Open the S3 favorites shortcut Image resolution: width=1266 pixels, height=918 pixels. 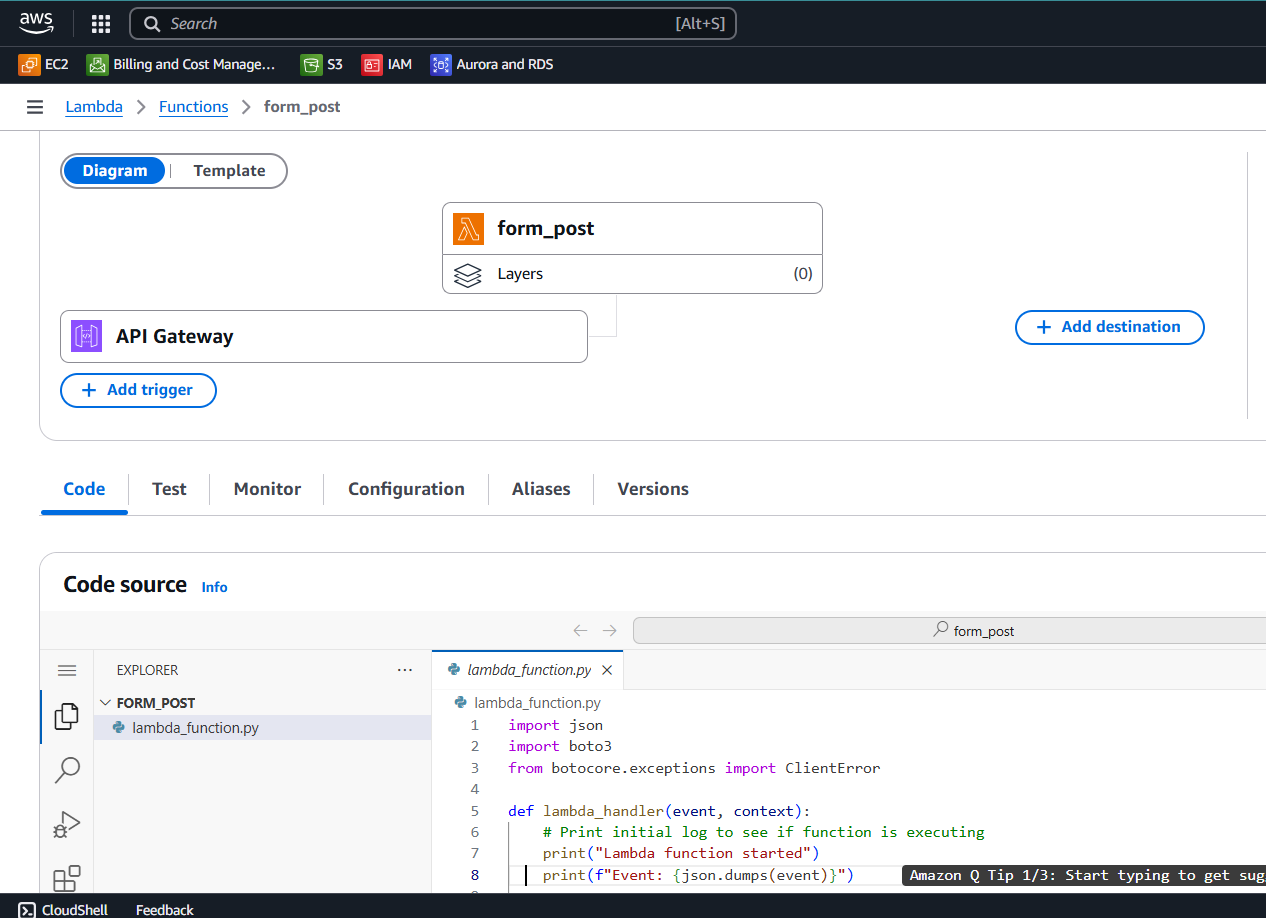tap(322, 64)
